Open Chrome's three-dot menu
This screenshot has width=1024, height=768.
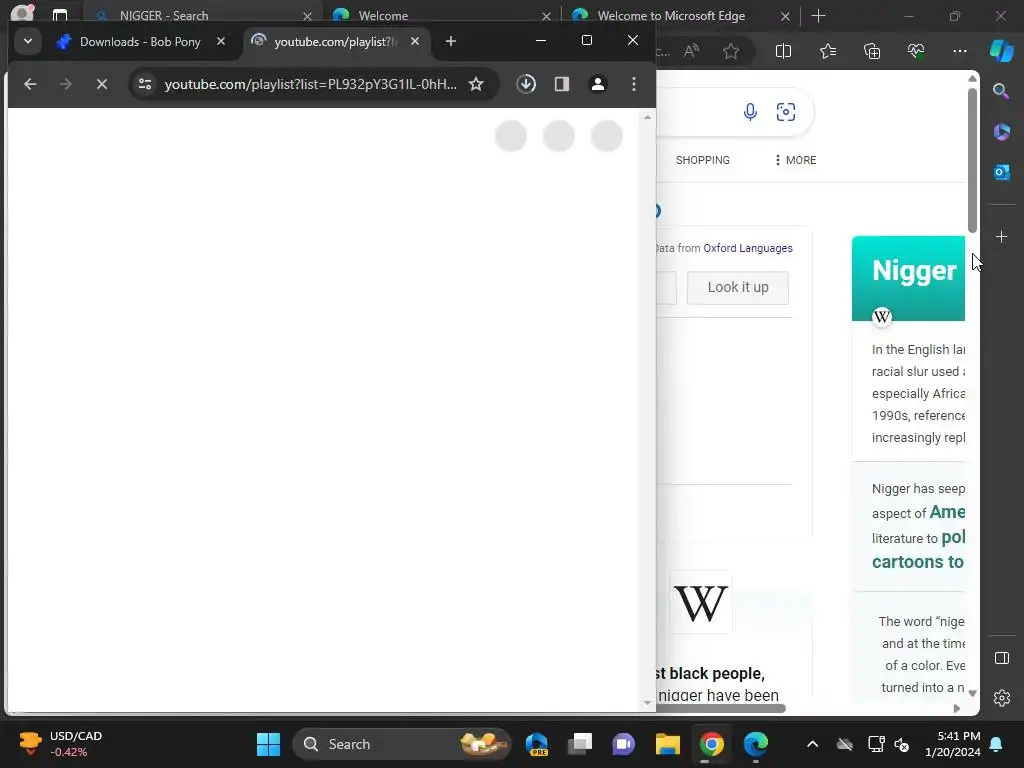click(633, 84)
